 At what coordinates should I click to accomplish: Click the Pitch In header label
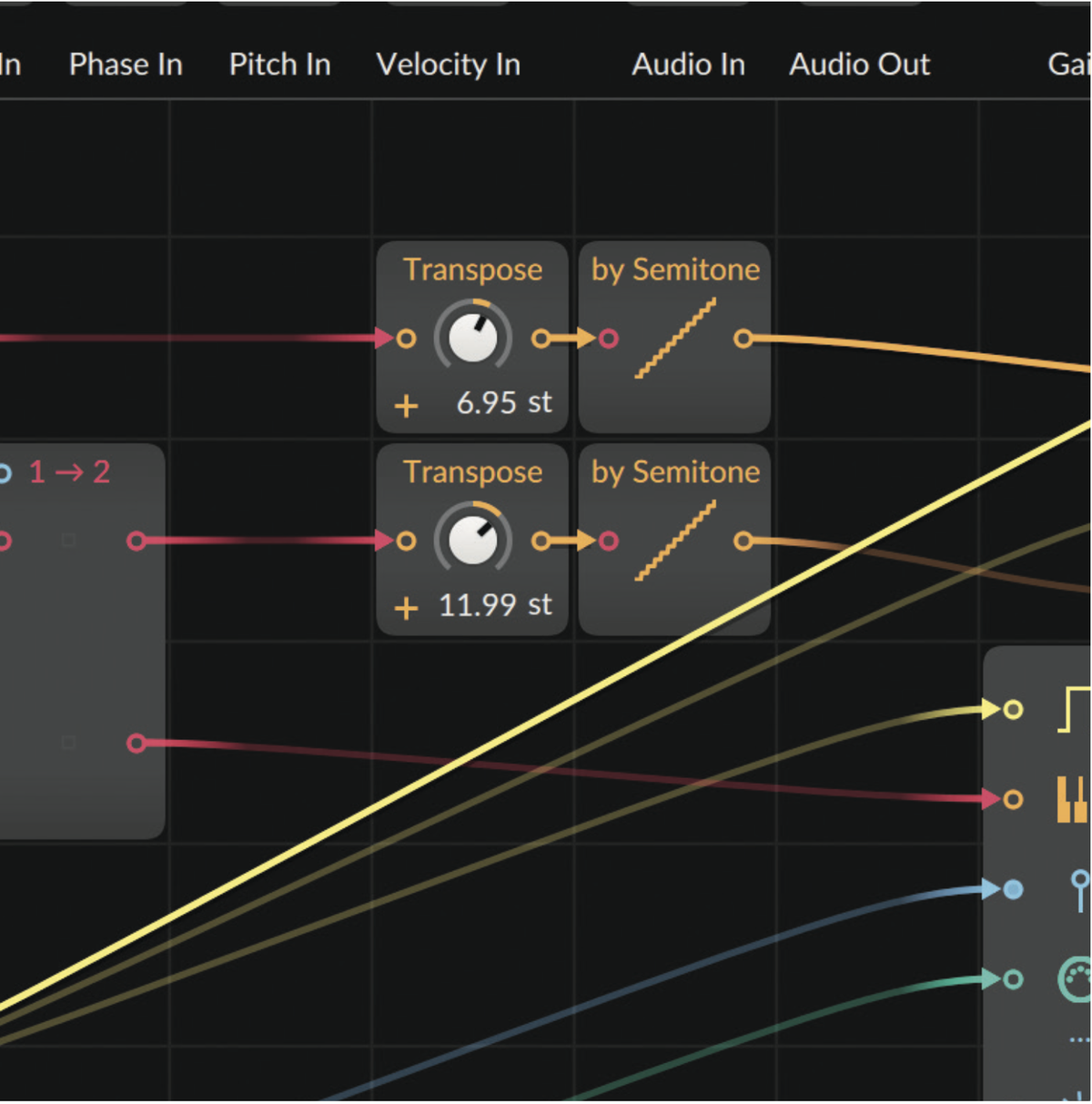[278, 64]
